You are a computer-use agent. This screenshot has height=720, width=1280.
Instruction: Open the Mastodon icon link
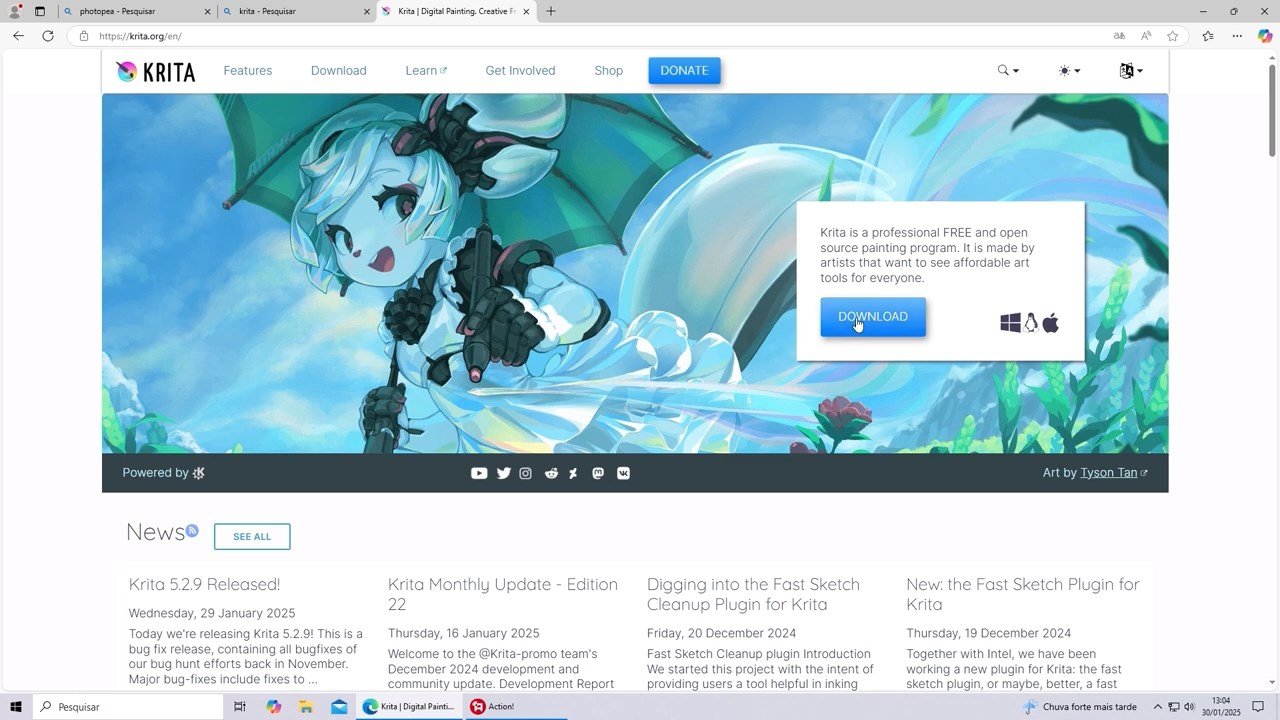point(598,473)
